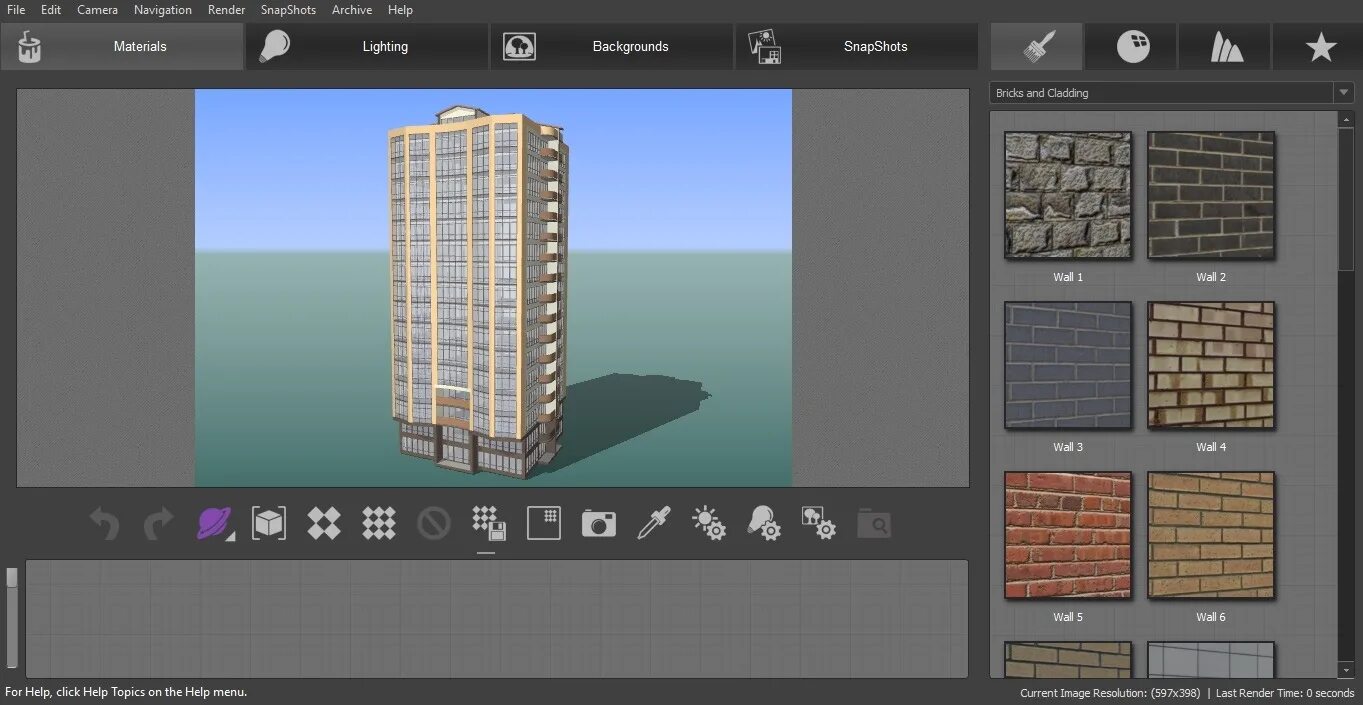Click the paint bucket icon beside Materials
Viewport: 1363px width, 705px height.
coord(30,46)
